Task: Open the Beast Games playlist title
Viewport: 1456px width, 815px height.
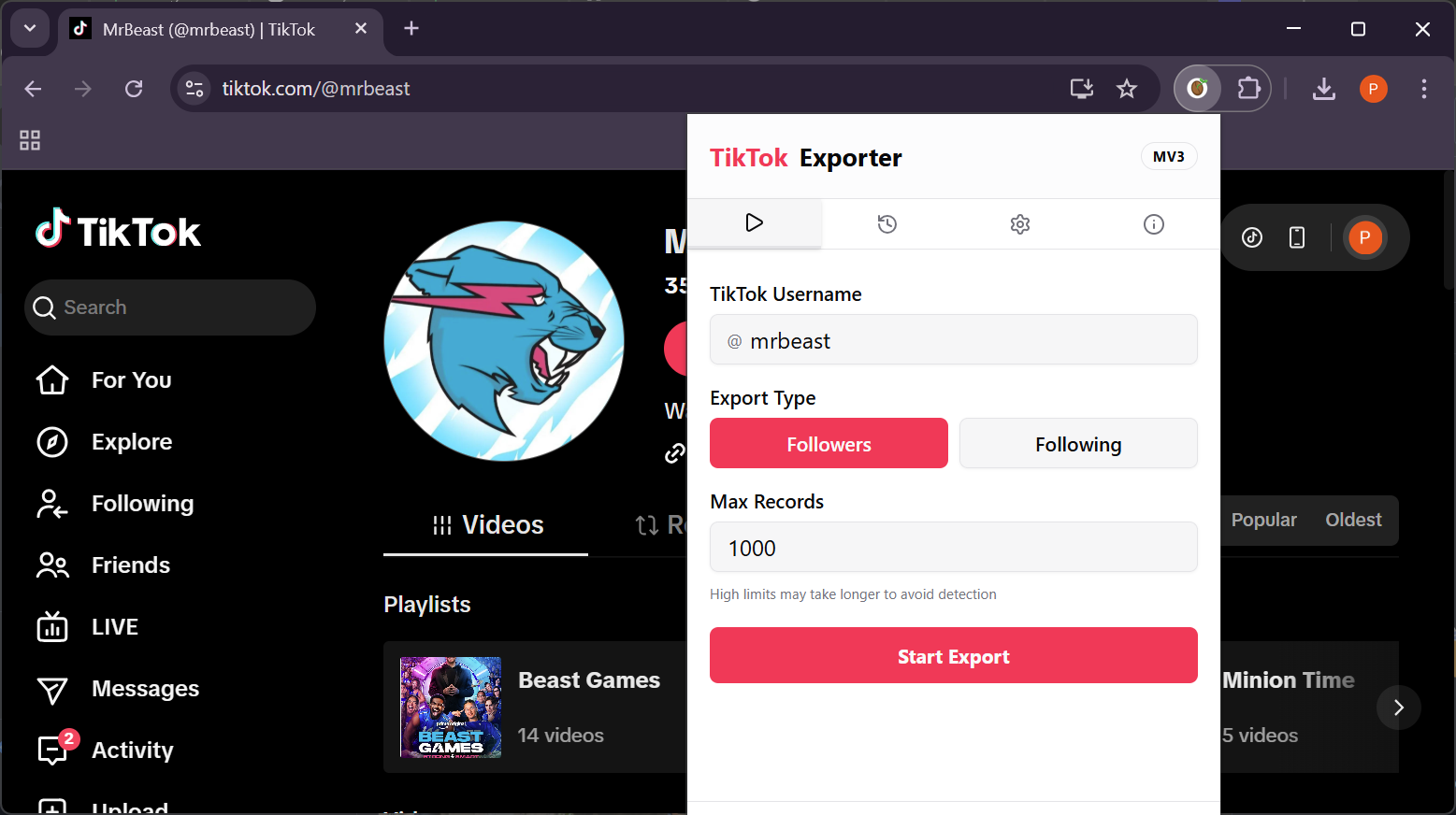Action: (589, 680)
